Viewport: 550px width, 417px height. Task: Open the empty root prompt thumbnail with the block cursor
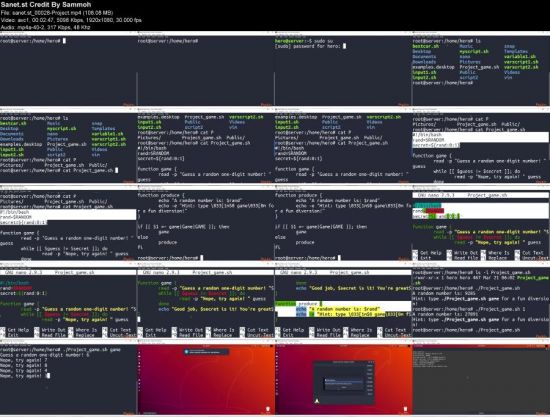68,69
